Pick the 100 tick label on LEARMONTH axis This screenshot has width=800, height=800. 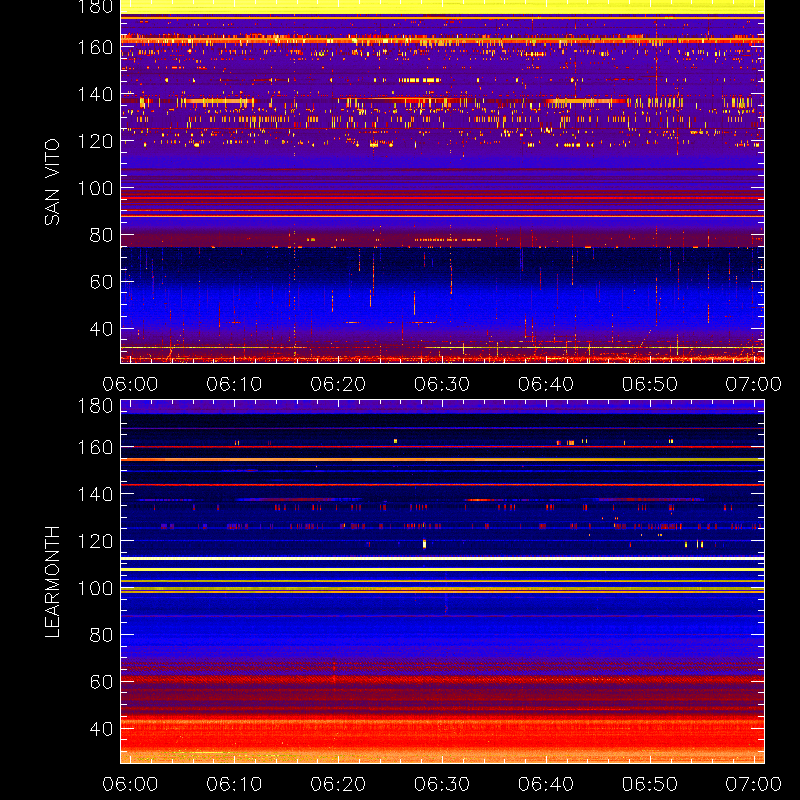point(95,588)
